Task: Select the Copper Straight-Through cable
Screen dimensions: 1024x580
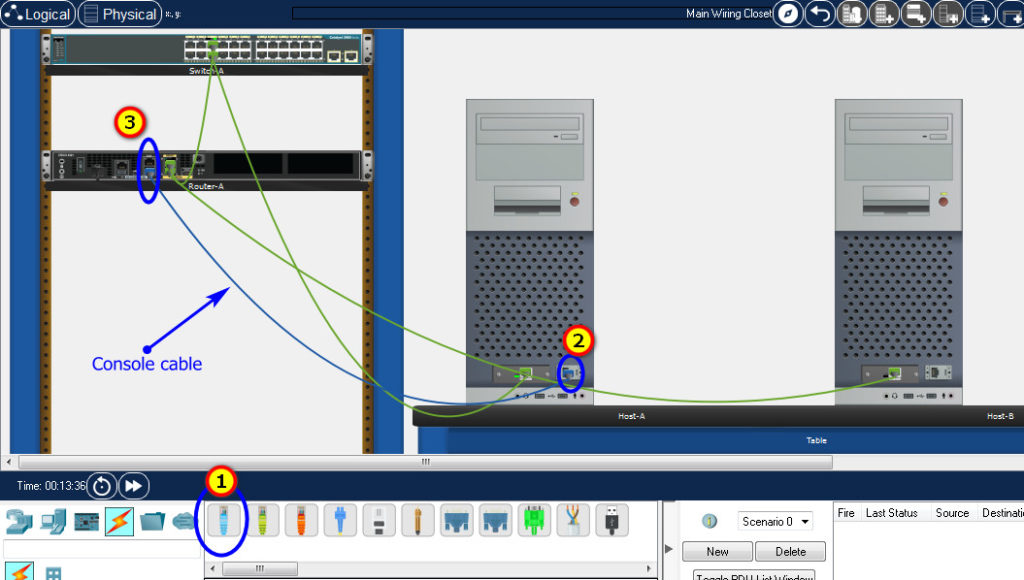Action: (261, 518)
